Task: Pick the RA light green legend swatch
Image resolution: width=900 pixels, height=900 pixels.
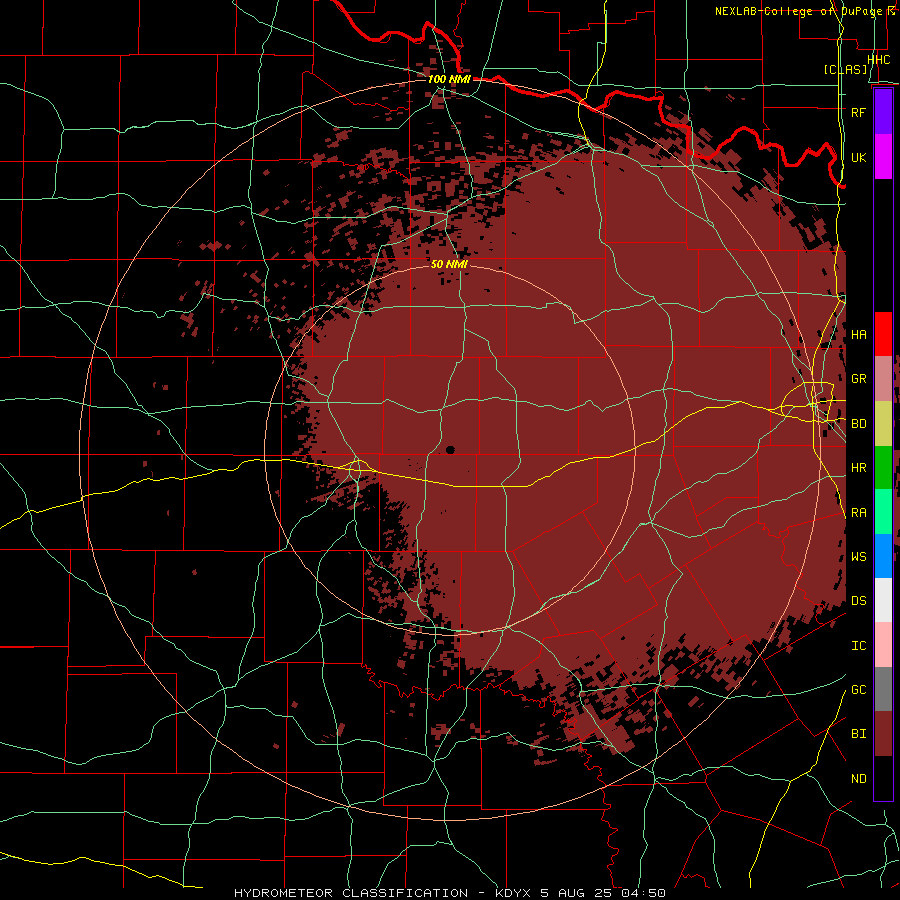Action: [883, 512]
